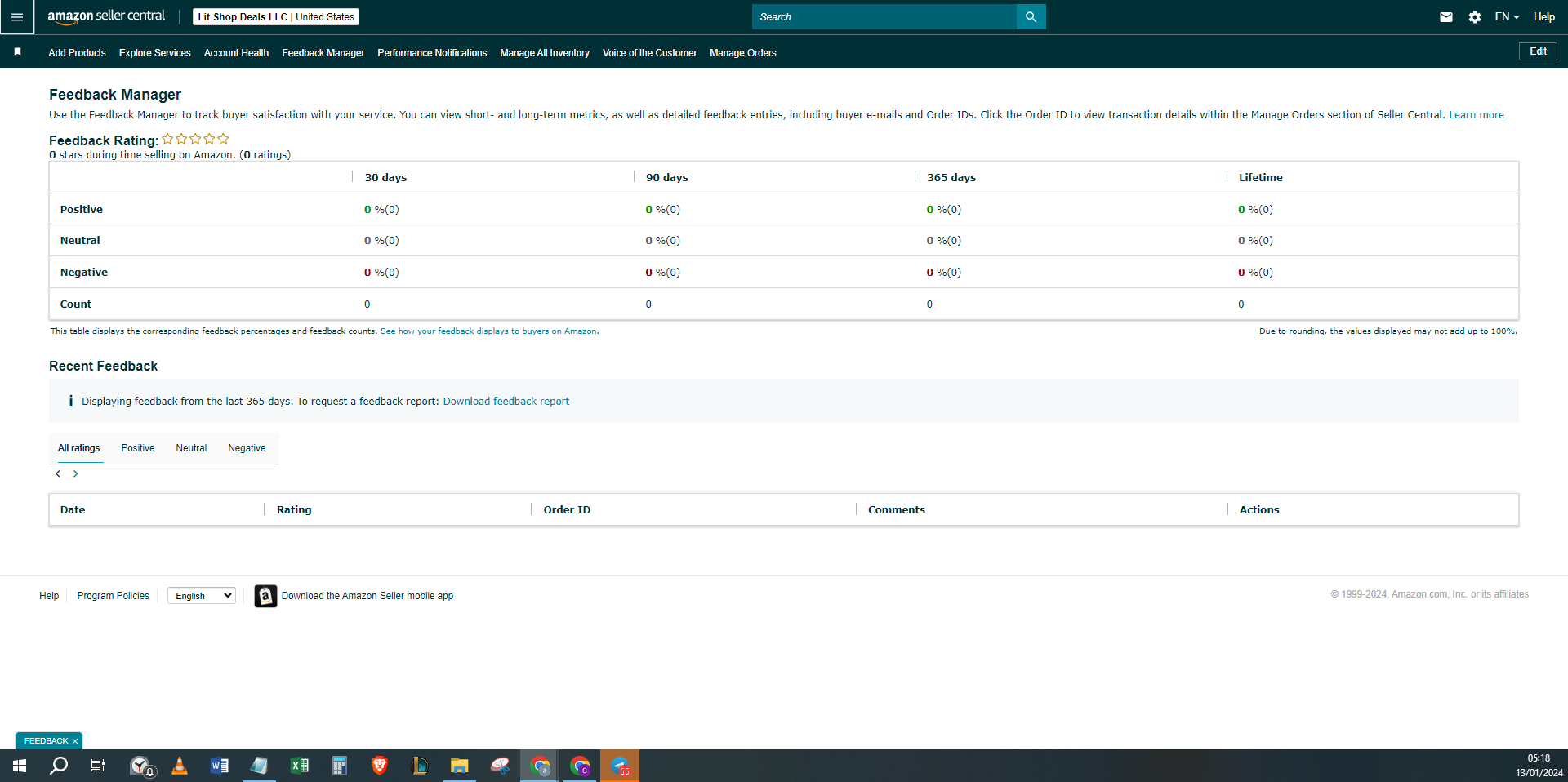Screen dimensions: 1568x782
Task: Open Calculator from taskbar
Action: 340,766
